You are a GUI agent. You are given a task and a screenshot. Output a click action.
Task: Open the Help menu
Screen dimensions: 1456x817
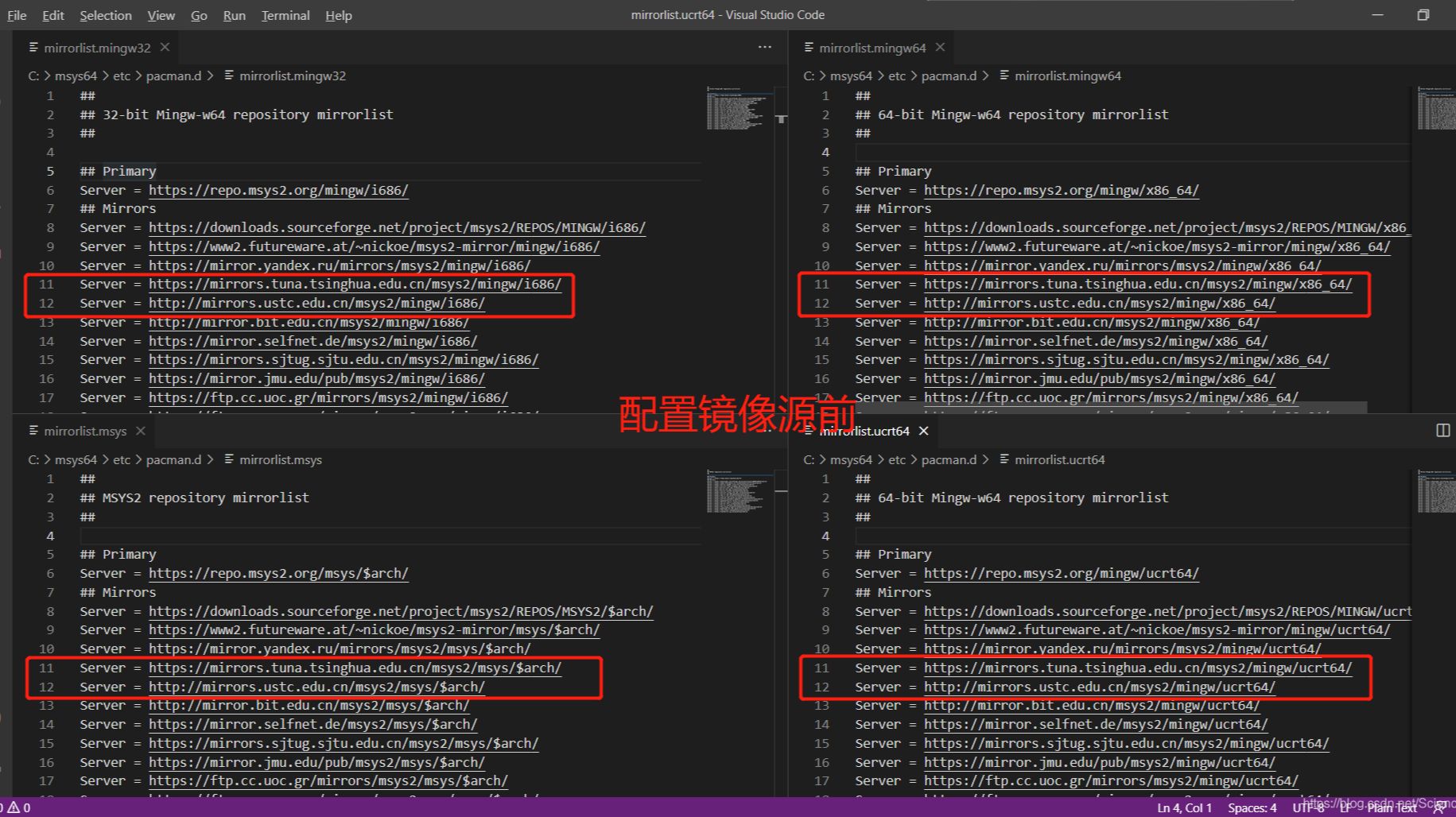point(338,15)
